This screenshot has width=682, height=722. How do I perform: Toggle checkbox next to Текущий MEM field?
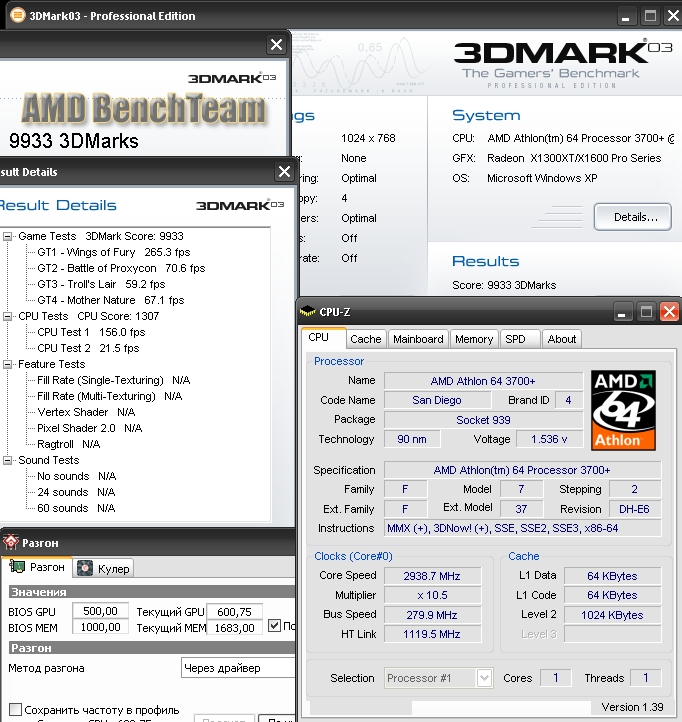click(274, 626)
